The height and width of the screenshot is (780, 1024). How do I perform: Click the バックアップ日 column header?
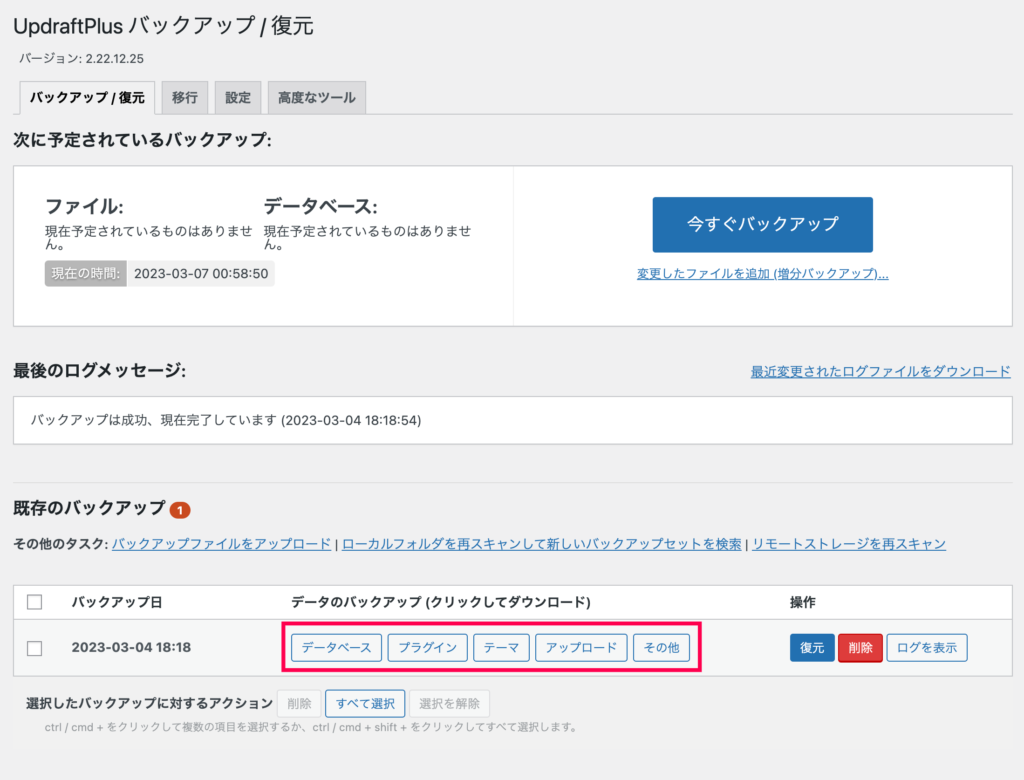point(117,602)
